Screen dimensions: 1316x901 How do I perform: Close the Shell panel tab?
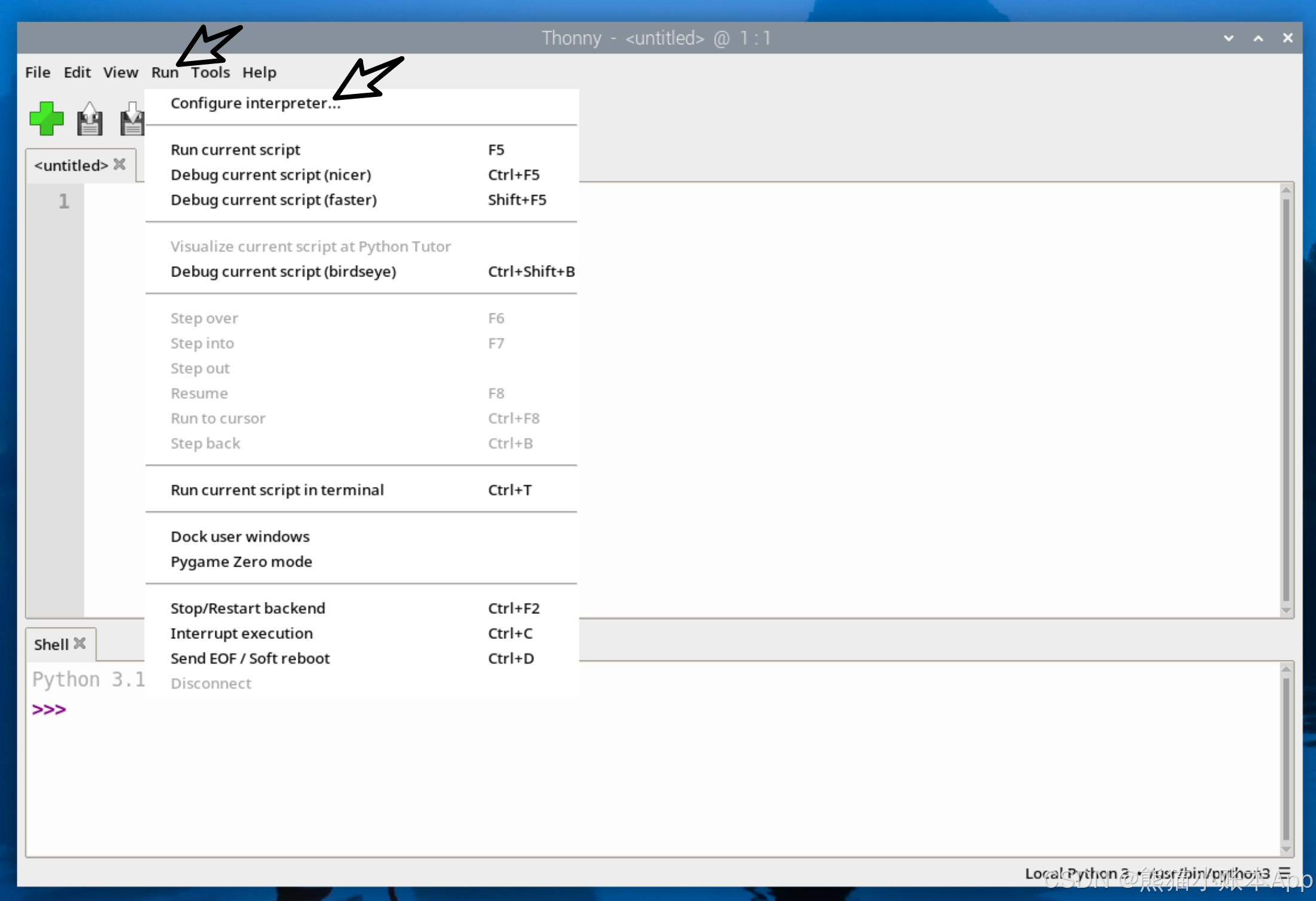[80, 643]
